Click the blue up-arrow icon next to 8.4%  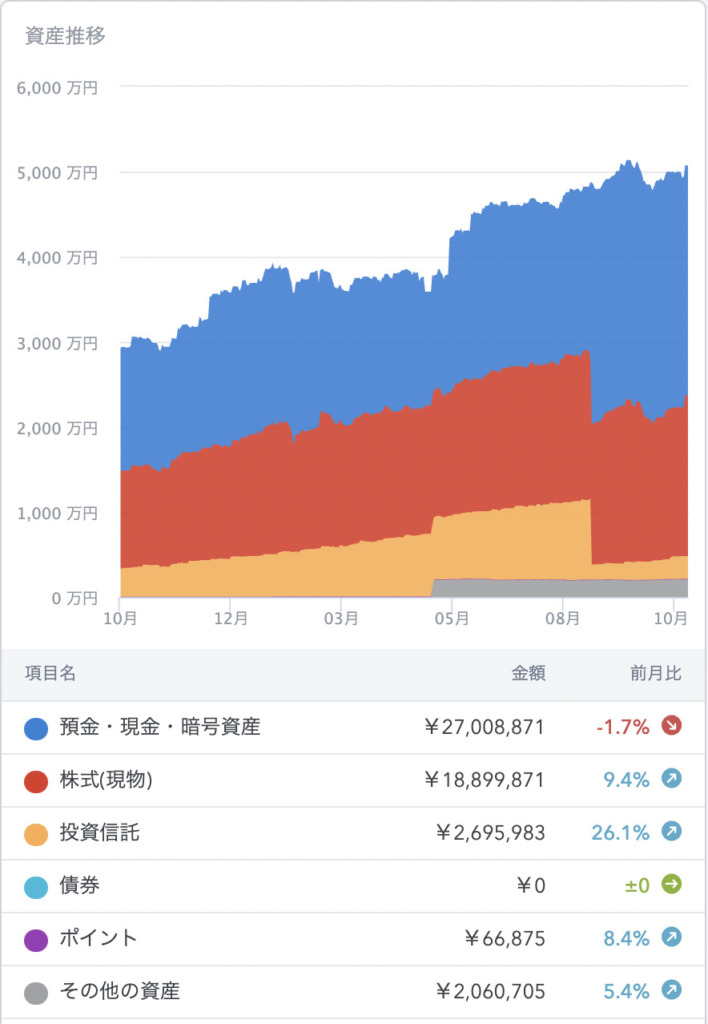click(671, 937)
